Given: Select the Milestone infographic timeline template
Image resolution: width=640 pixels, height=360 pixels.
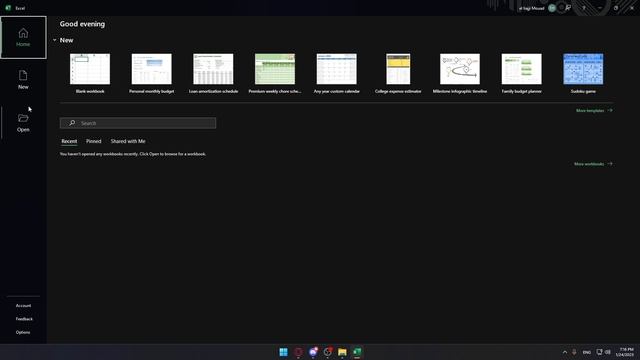Looking at the screenshot, I should tap(460, 73).
